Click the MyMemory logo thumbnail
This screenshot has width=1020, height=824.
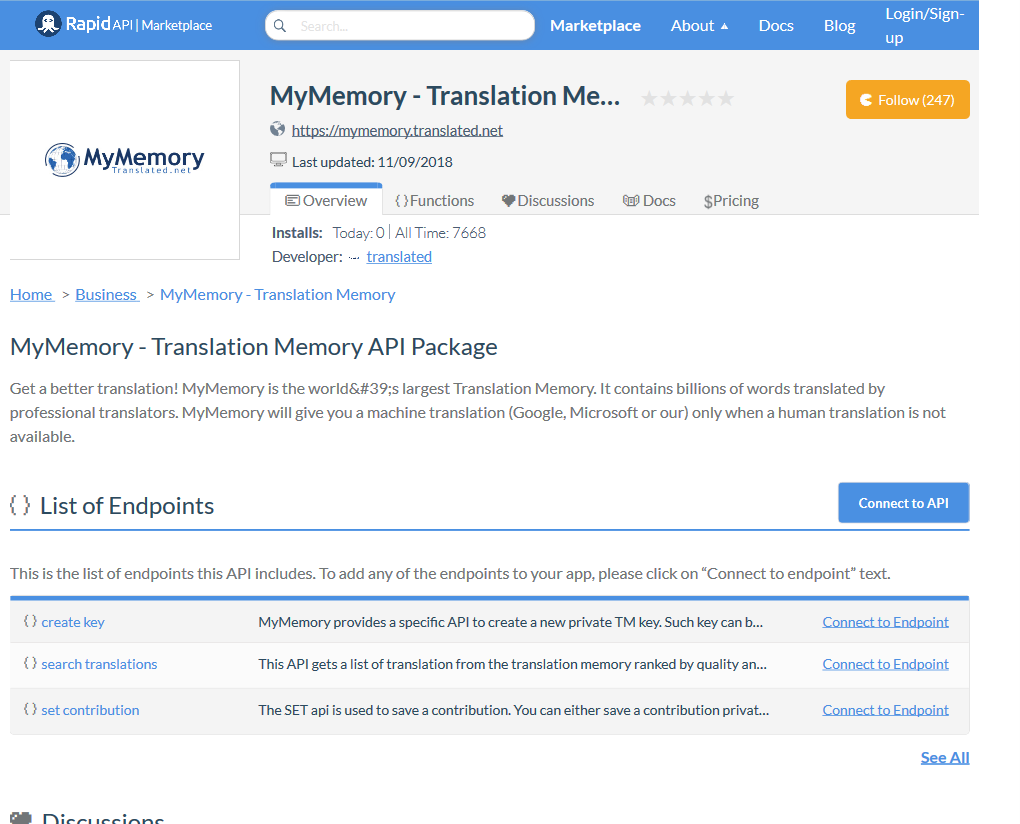click(125, 159)
